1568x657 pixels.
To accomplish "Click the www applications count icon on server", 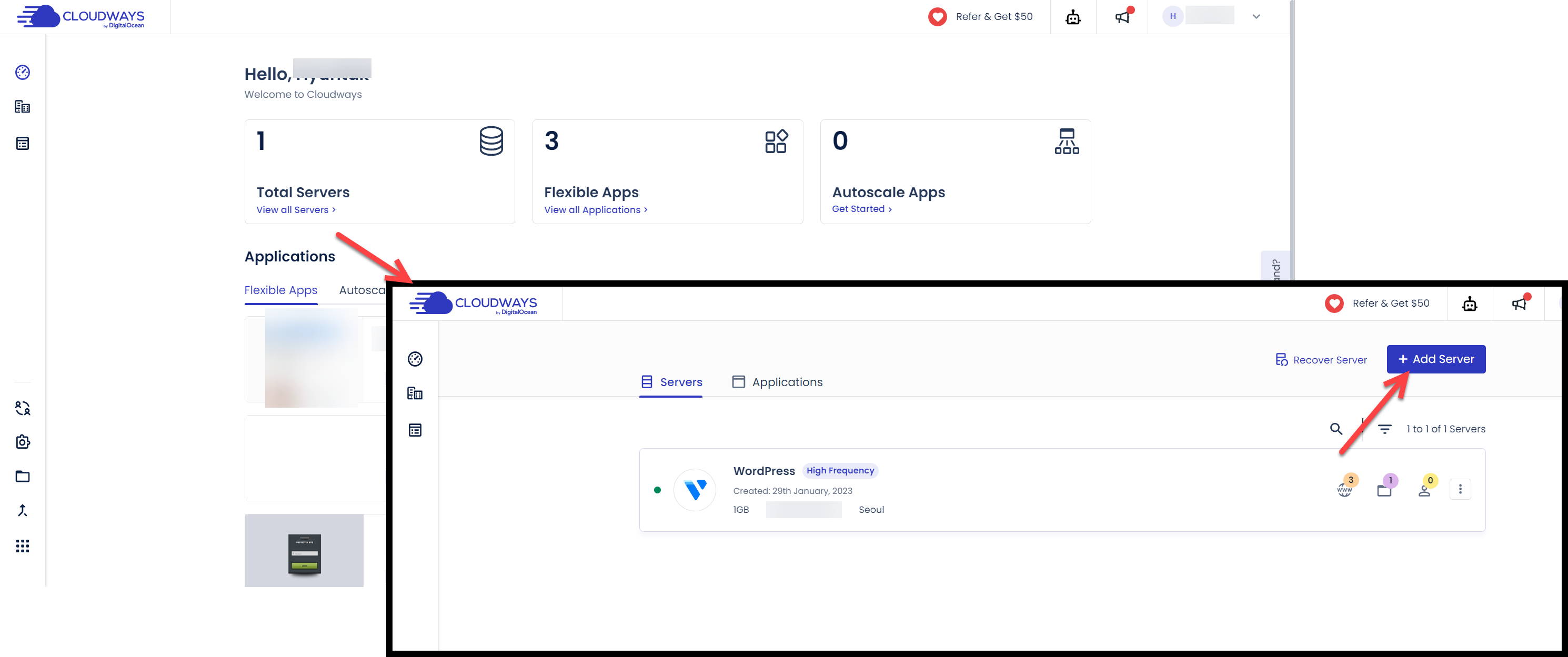I will (1344, 489).
